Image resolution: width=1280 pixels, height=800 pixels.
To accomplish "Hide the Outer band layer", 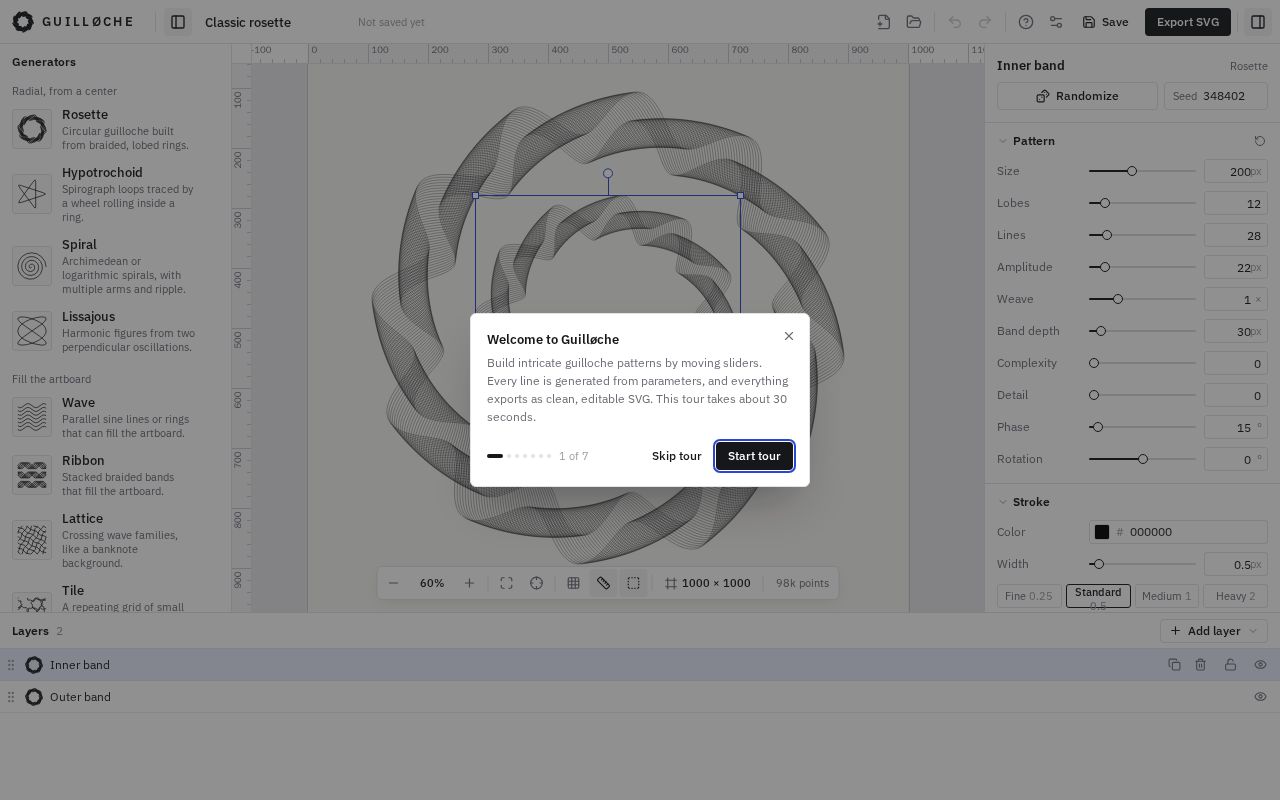I will tap(1261, 697).
